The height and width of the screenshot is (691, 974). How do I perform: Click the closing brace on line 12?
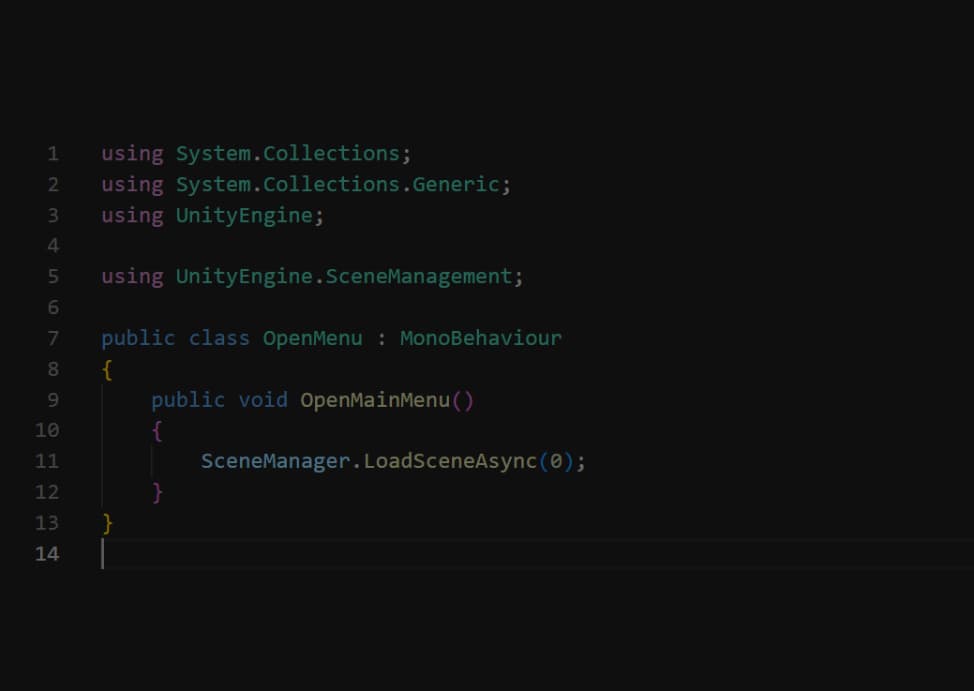click(157, 492)
